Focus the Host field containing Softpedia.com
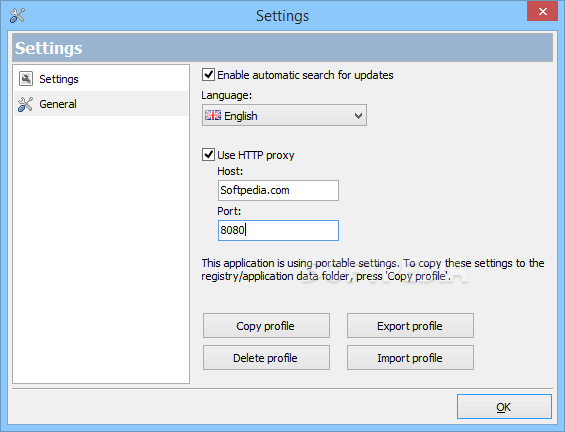565x432 pixels. 278,190
